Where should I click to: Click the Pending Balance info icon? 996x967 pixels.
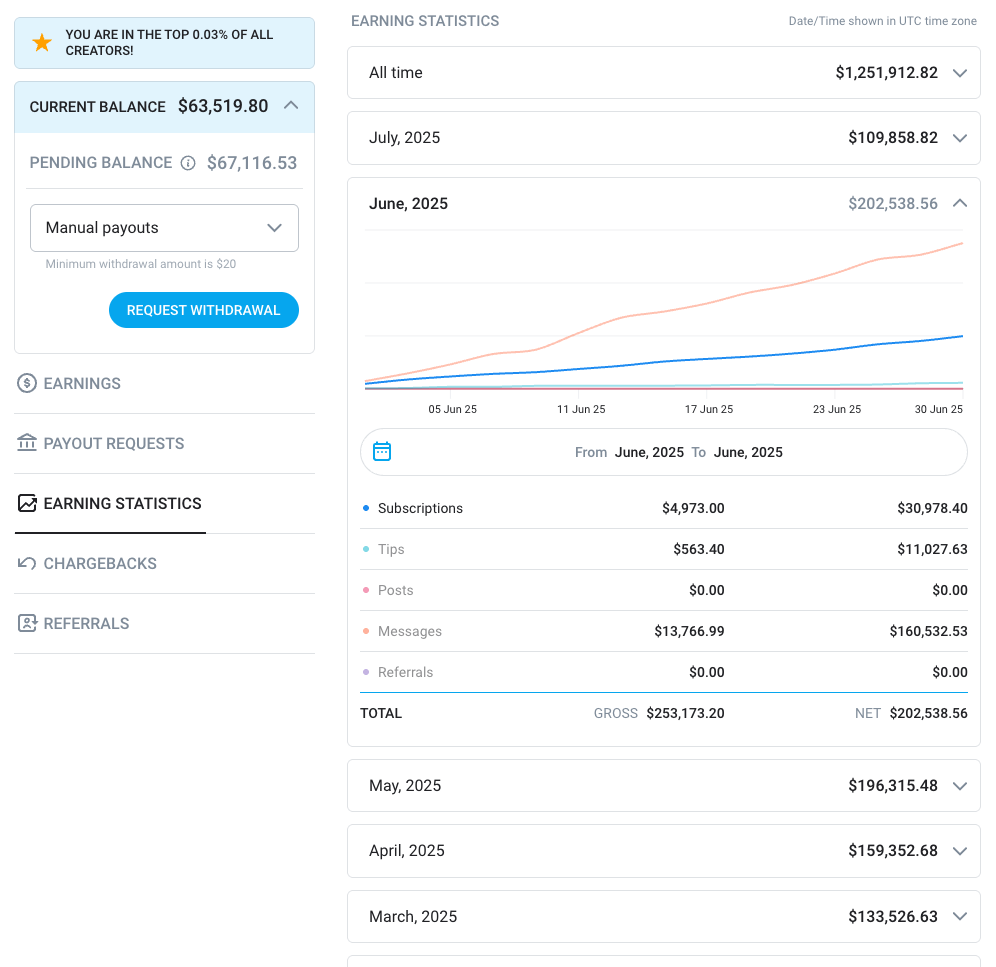pos(188,163)
